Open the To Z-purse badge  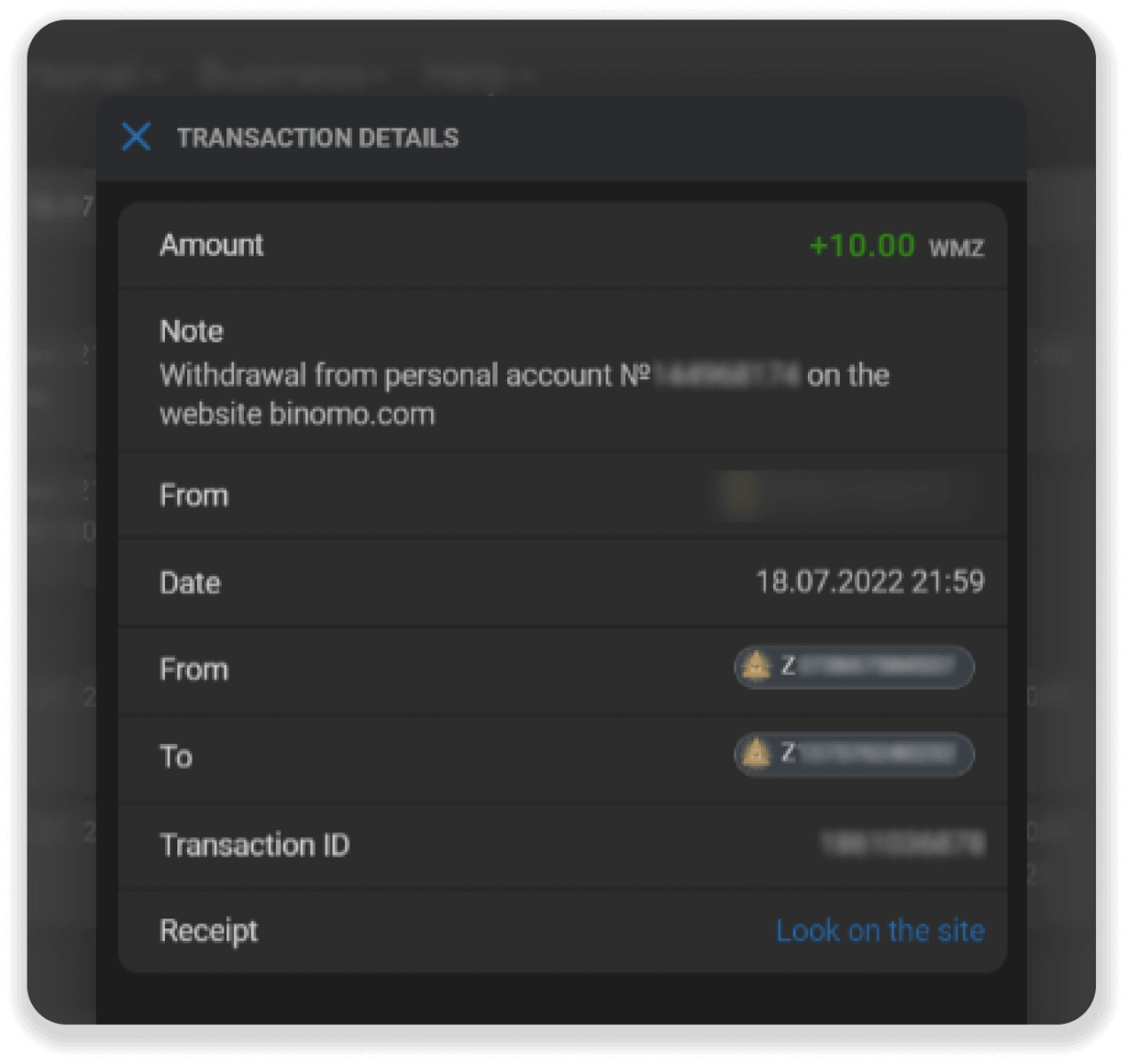pos(853,755)
